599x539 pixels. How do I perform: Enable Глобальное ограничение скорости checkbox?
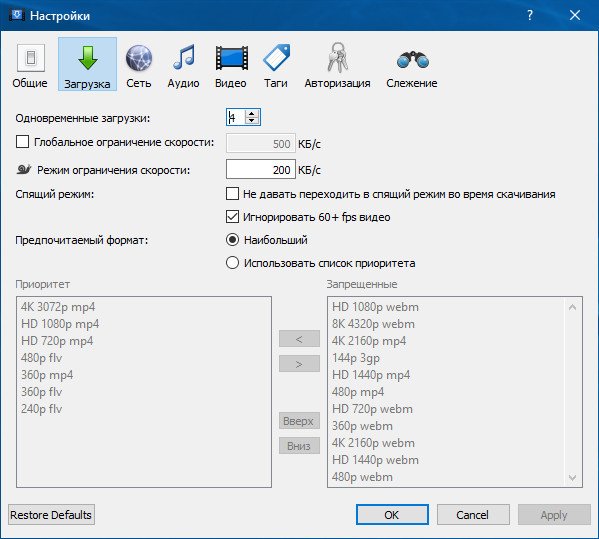[x=23, y=142]
